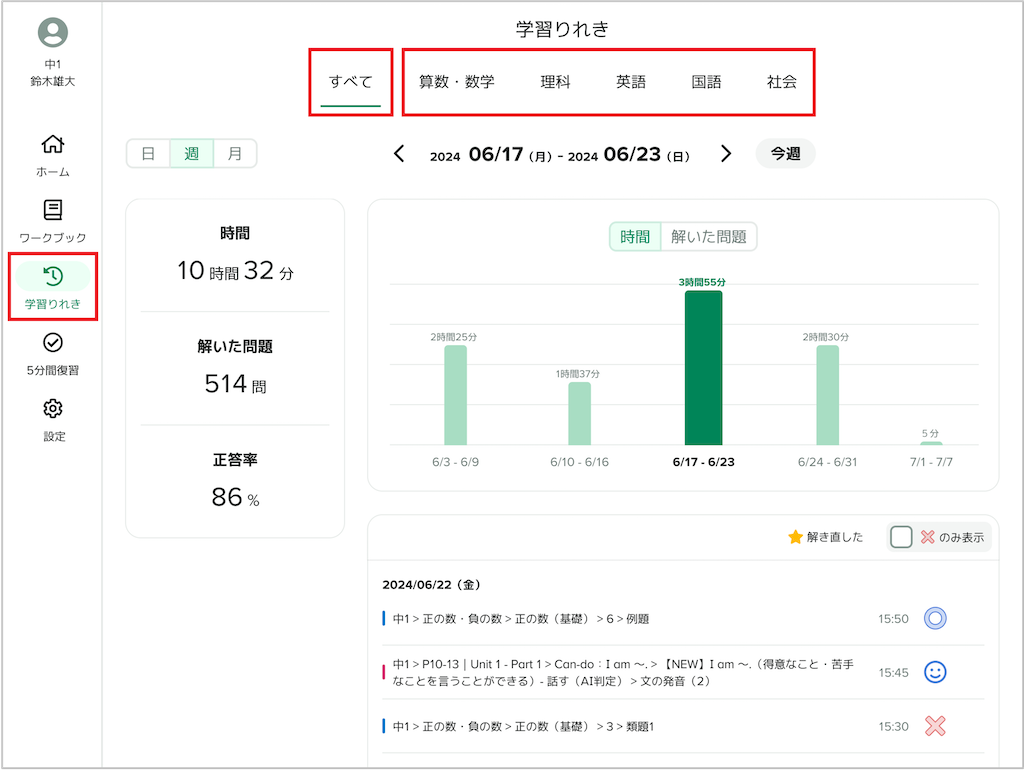The width and height of the screenshot is (1024, 770).
Task: Select the すべて subject tab
Action: [351, 82]
